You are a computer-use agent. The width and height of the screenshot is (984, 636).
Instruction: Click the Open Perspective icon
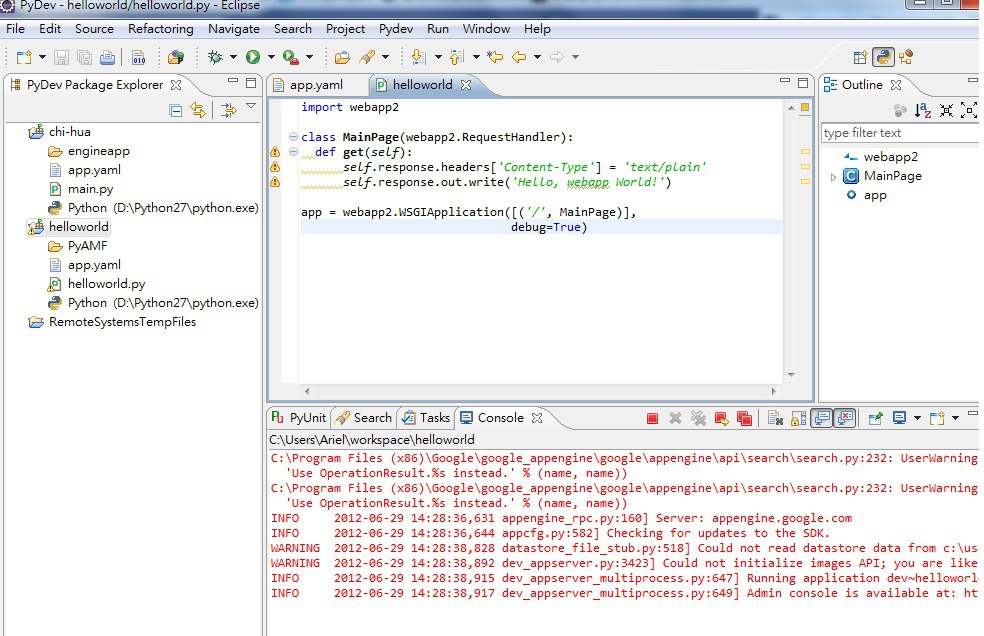point(859,57)
